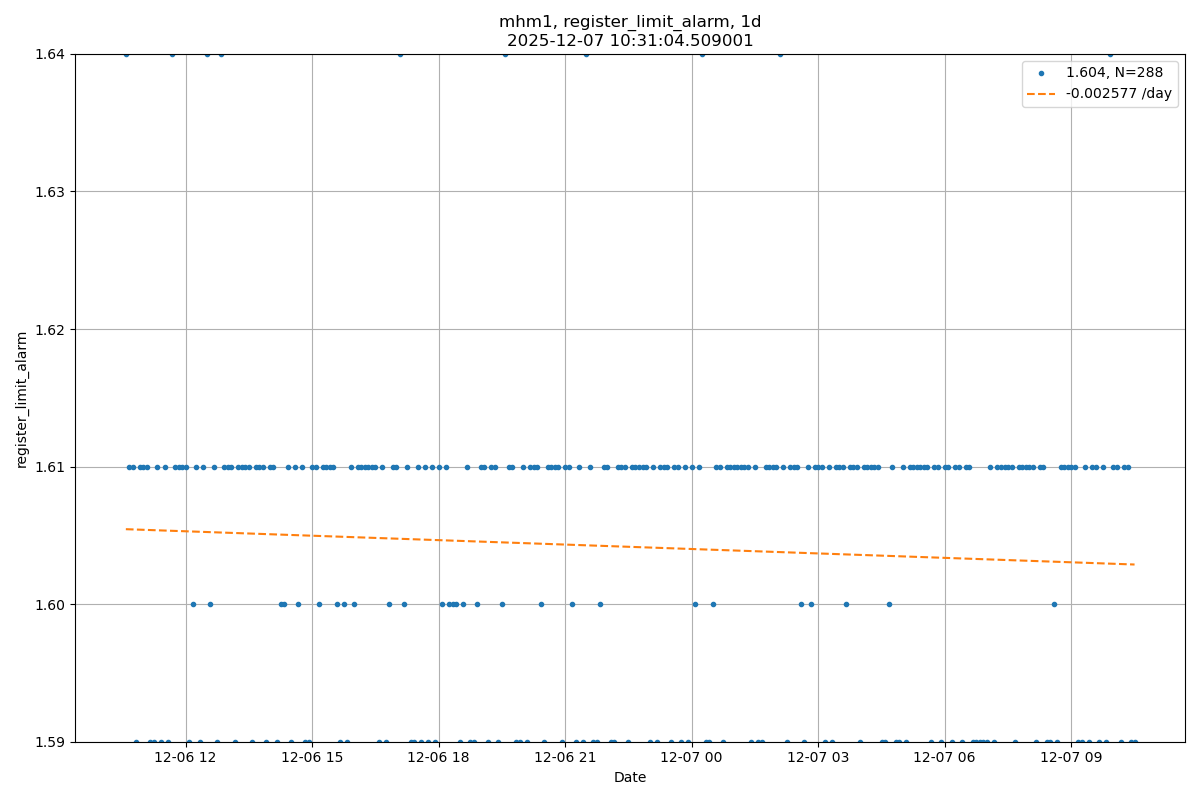Click the plot title "mhm1, register_limit_alarm, 1d"

[x=630, y=22]
